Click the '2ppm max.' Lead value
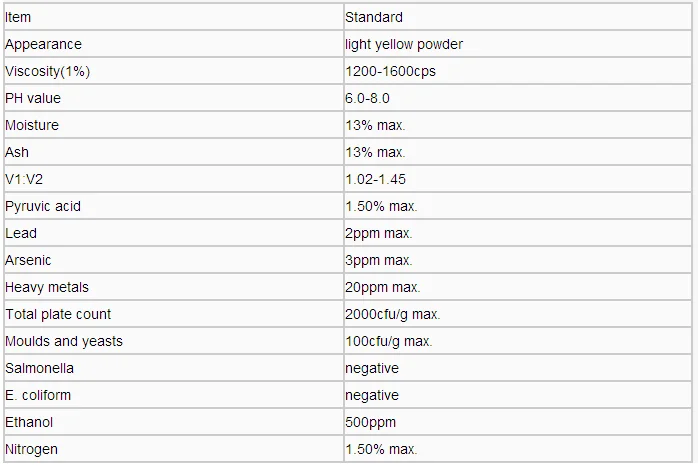 click(378, 233)
